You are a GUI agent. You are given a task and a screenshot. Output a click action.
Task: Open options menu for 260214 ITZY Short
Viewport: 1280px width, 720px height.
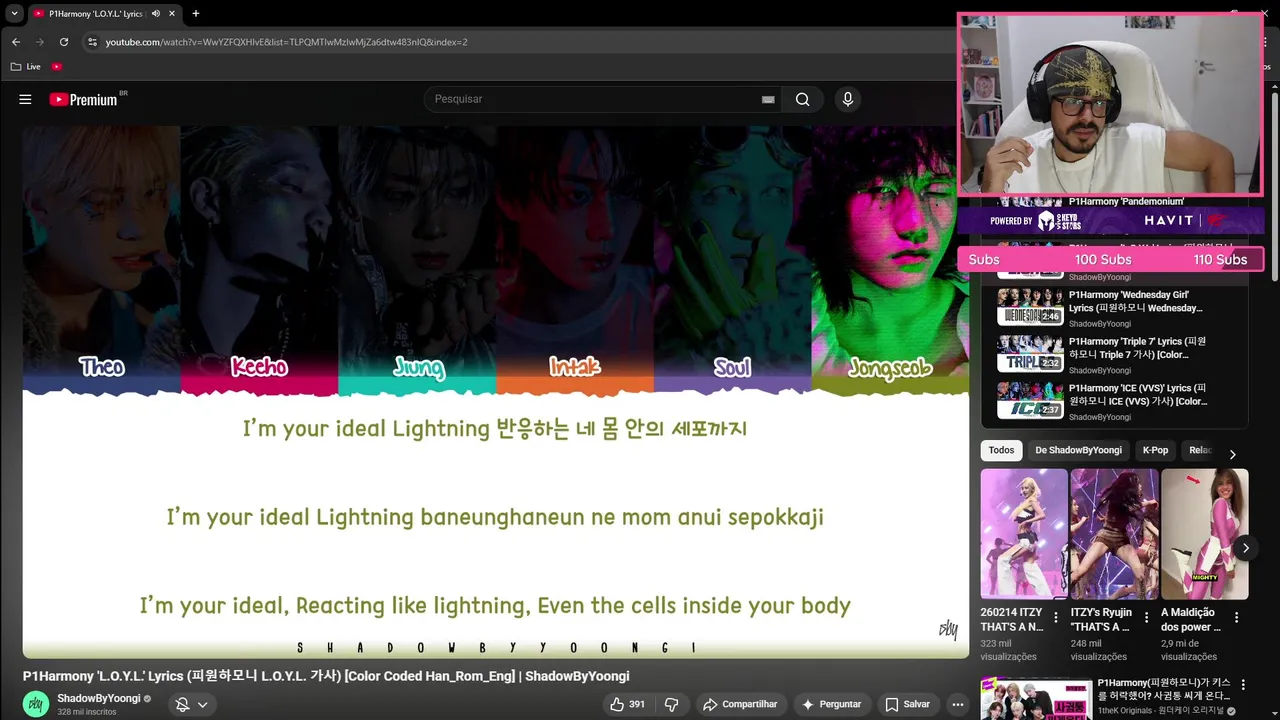[x=1056, y=618]
